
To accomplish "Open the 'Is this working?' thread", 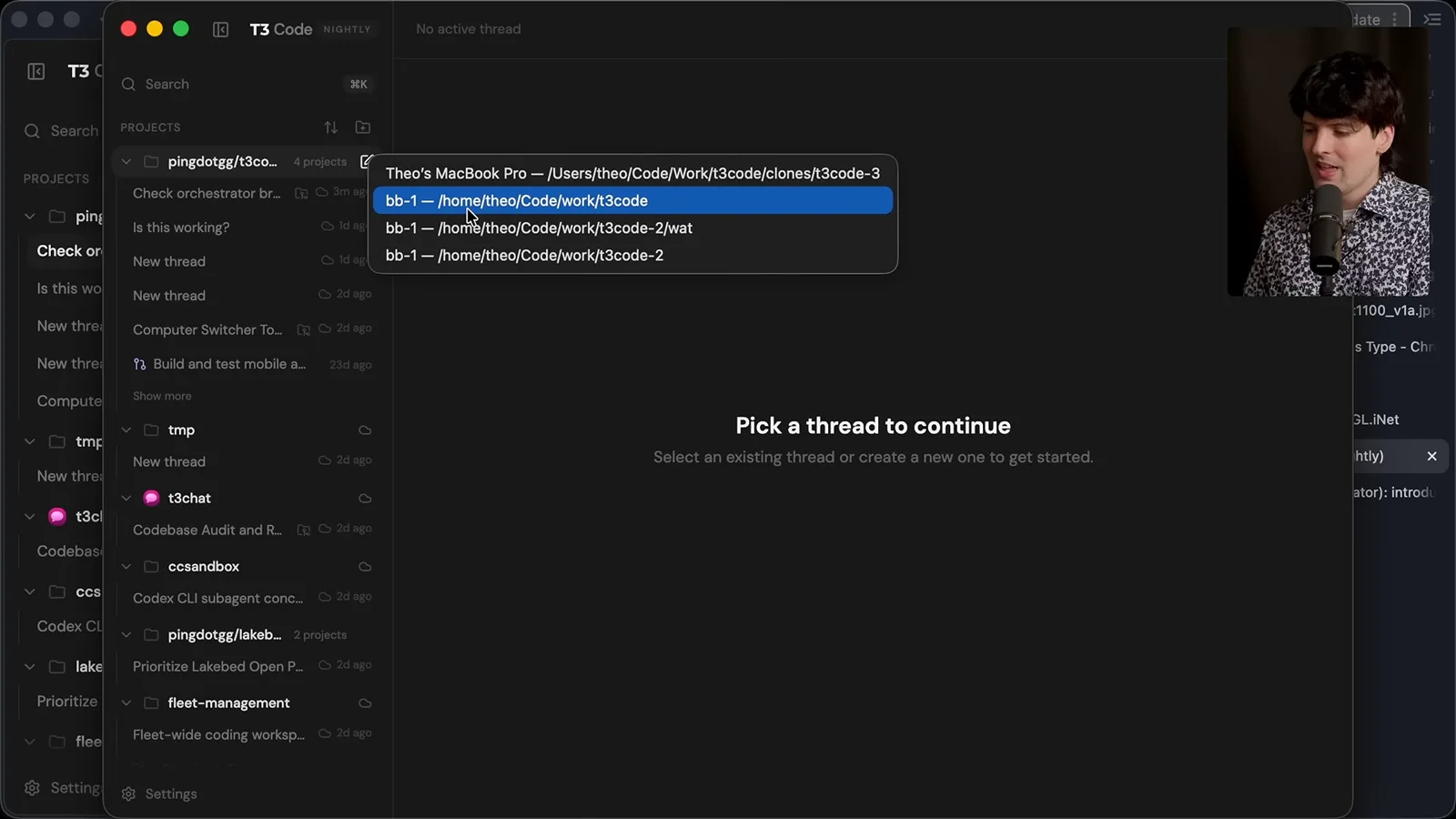I will click(x=181, y=227).
